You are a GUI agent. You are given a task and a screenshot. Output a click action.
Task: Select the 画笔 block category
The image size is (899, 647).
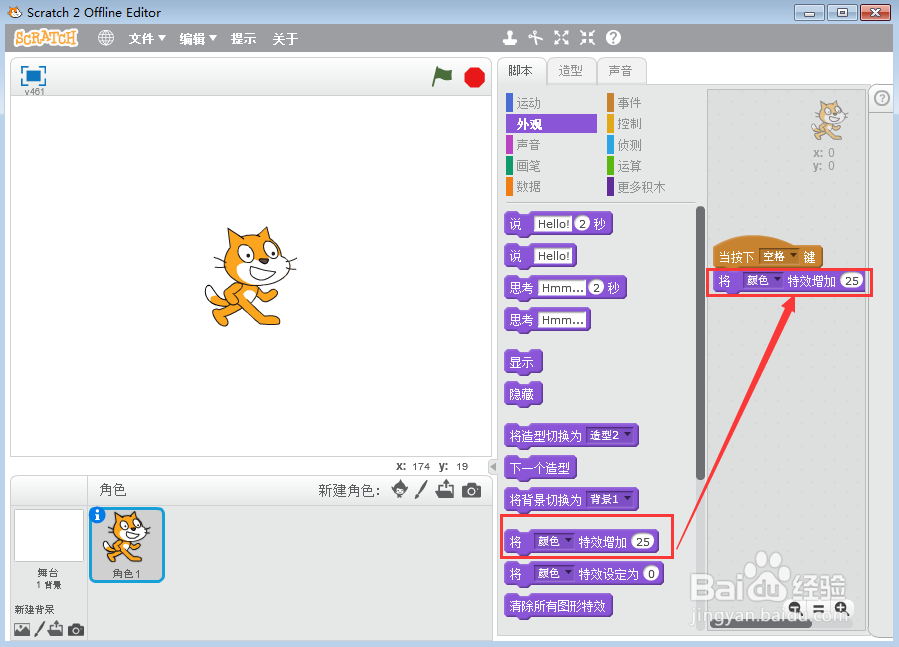[x=551, y=166]
